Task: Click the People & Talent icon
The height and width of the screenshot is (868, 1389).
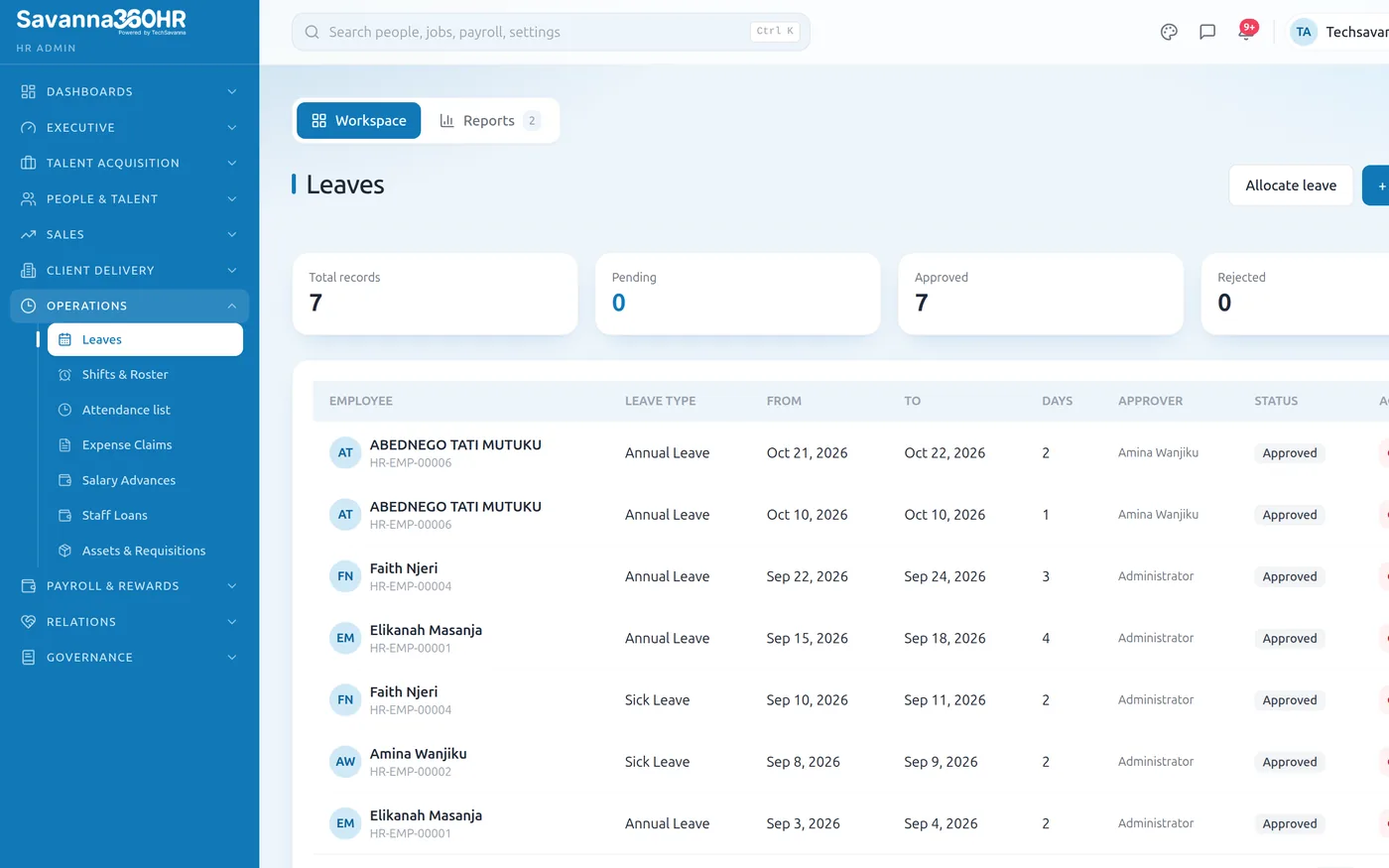Action: (x=28, y=198)
